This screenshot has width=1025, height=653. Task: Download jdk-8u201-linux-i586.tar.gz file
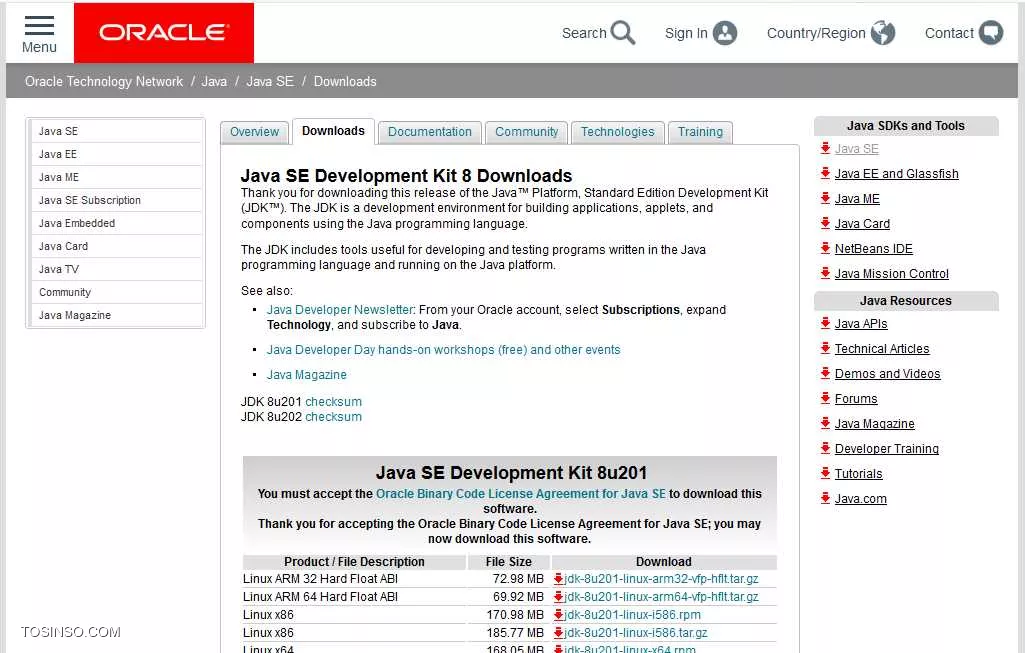[x=636, y=633]
